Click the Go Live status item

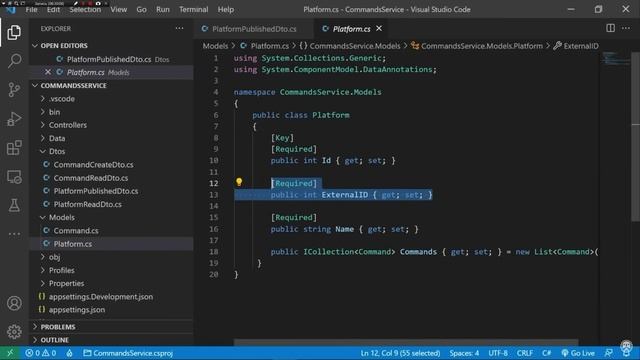pyautogui.click(x=578, y=353)
